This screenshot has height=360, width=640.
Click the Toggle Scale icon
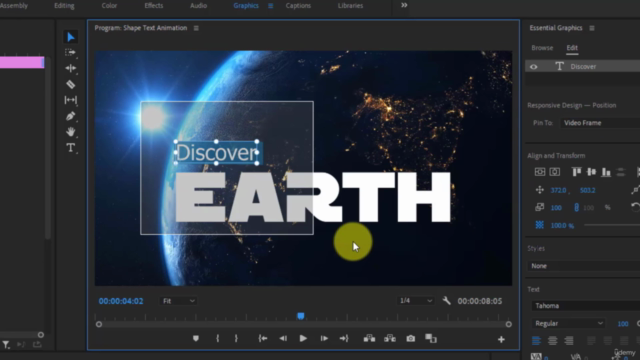point(540,207)
